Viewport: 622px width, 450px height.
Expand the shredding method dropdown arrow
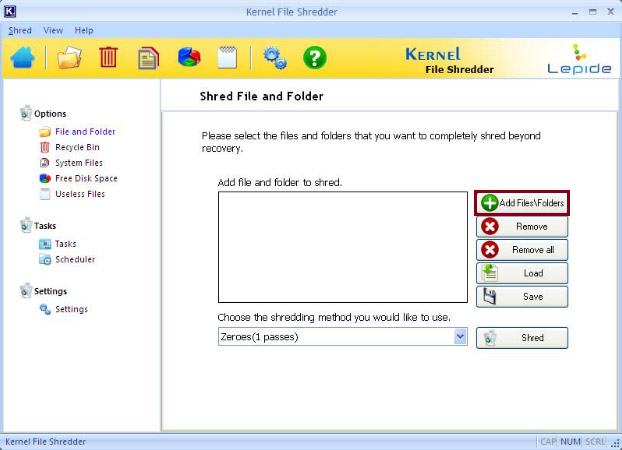(460, 337)
